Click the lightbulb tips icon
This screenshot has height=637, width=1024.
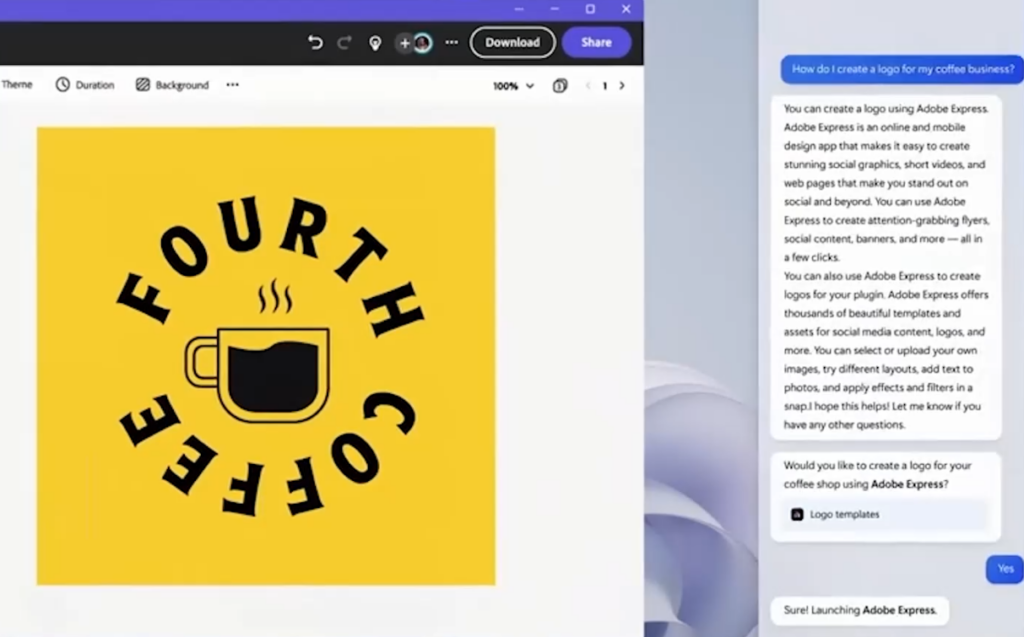coord(375,43)
